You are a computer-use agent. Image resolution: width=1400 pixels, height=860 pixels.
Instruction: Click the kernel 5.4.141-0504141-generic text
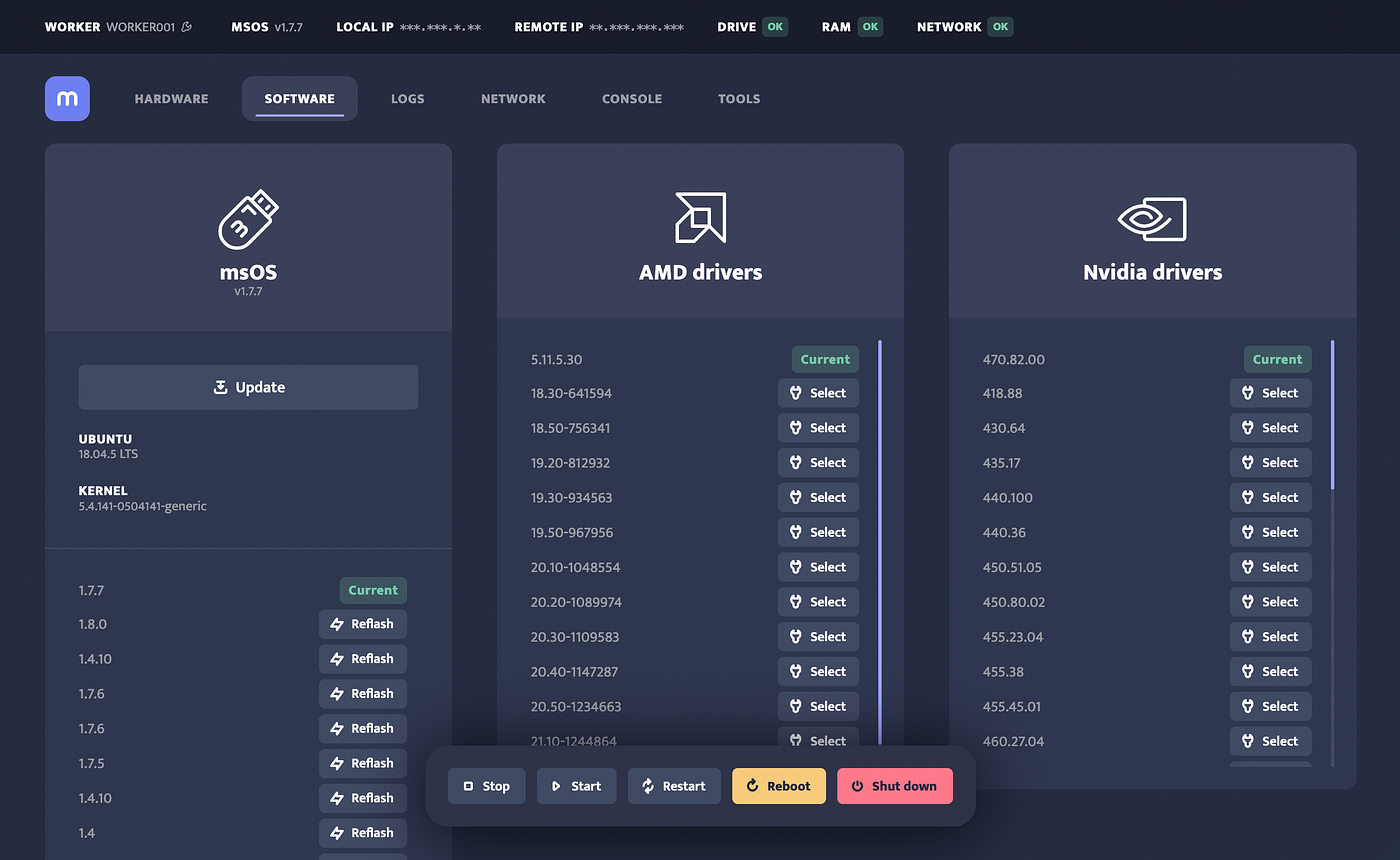[x=143, y=506]
